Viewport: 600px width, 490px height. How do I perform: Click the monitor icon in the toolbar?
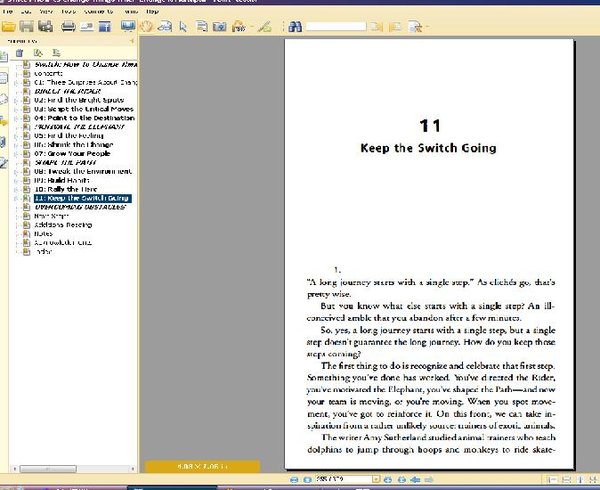coord(127,26)
